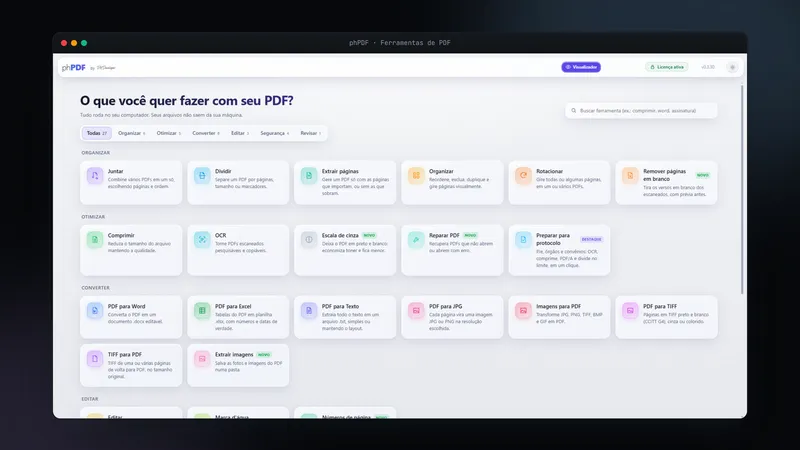This screenshot has height=450, width=800.
Task: Launch the Preparar para protocolo icon
Action: [x=523, y=239]
